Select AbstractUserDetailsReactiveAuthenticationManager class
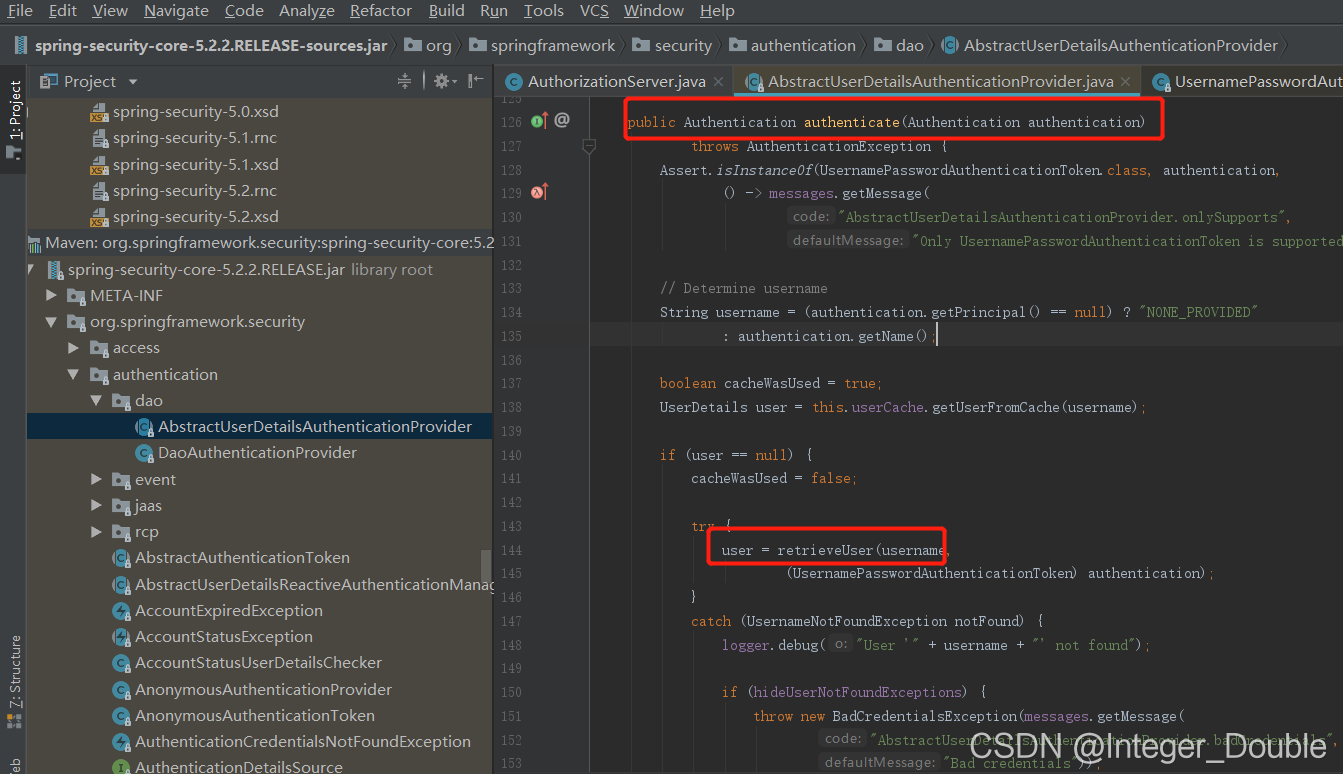Image resolution: width=1343 pixels, height=774 pixels. pos(305,585)
